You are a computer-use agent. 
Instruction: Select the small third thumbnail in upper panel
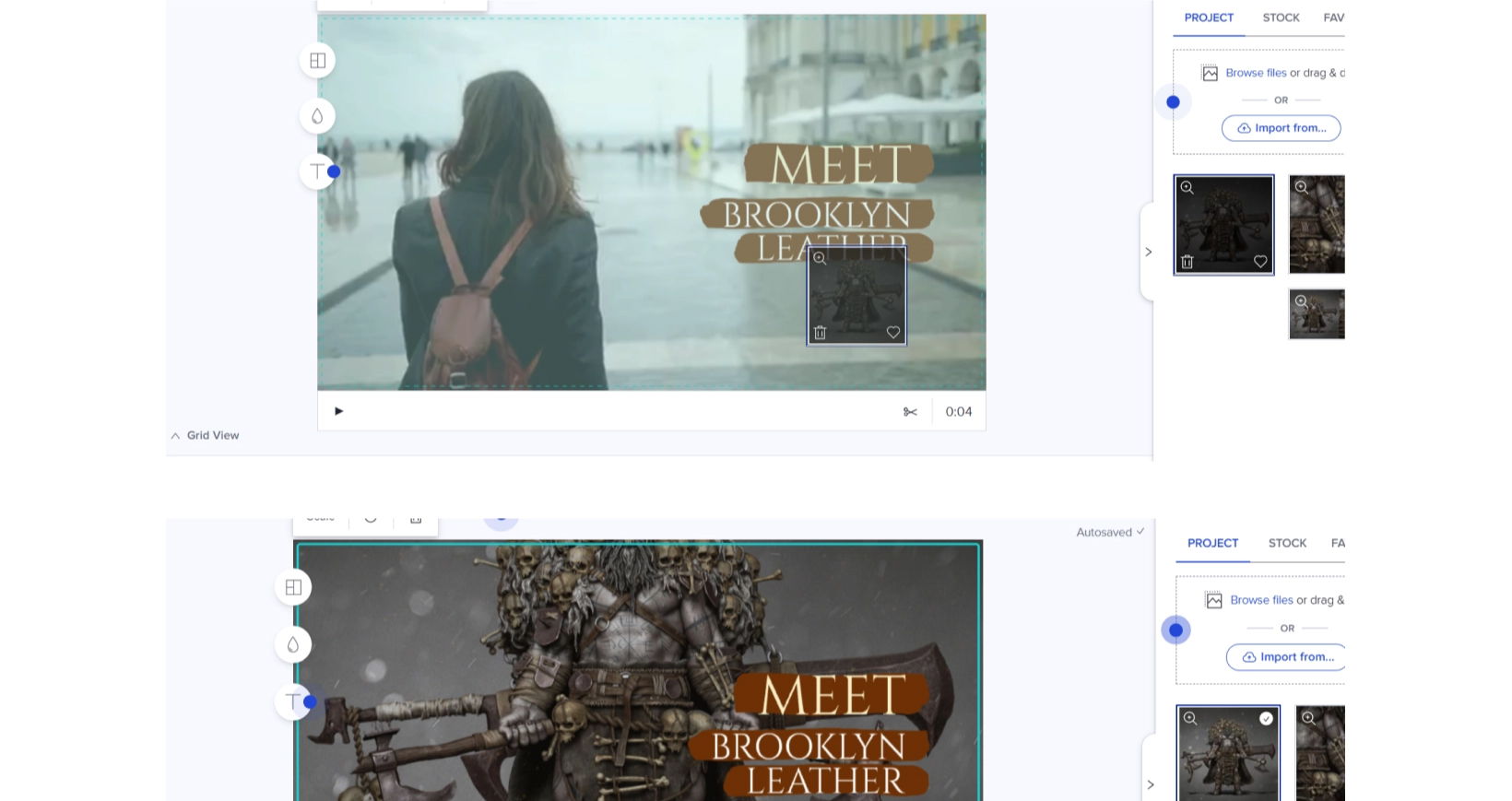(1317, 313)
